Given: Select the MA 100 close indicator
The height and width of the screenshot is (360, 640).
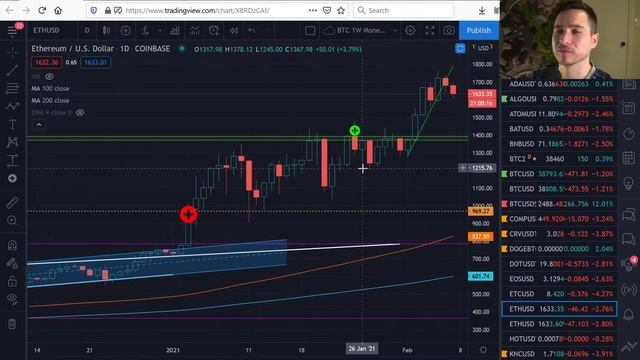Looking at the screenshot, I should pyautogui.click(x=50, y=89).
